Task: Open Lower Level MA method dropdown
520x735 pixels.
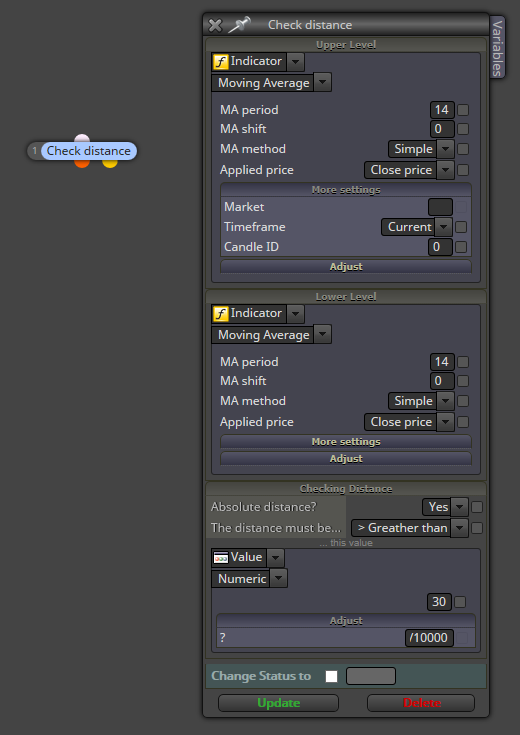Action: pos(445,401)
